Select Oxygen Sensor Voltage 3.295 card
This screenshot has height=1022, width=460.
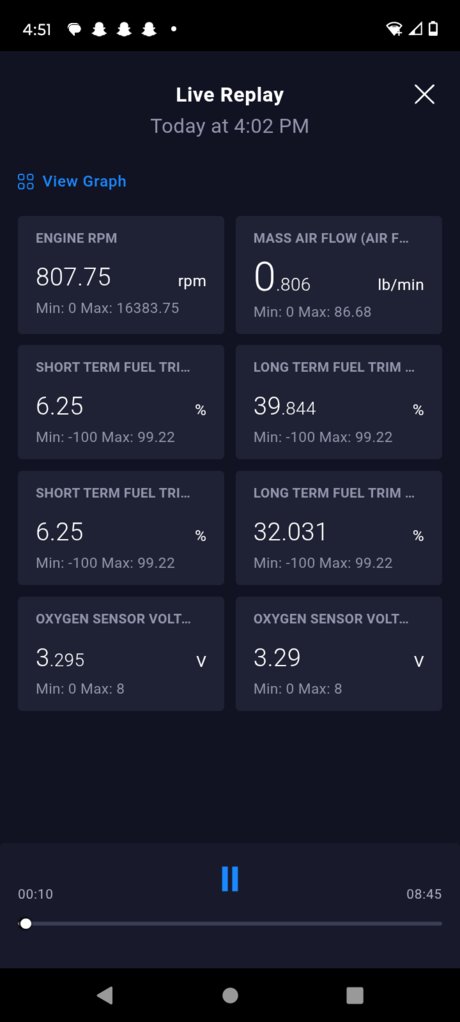pos(121,654)
